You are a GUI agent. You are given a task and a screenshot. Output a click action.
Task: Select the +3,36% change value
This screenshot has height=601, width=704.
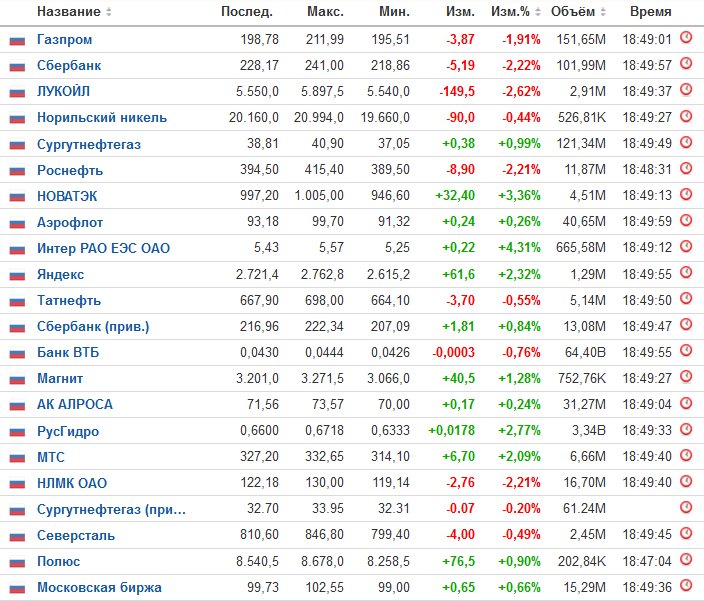(519, 196)
